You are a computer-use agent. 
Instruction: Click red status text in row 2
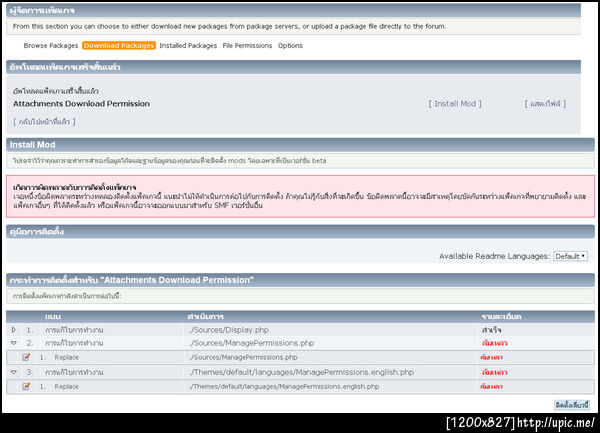[494, 343]
